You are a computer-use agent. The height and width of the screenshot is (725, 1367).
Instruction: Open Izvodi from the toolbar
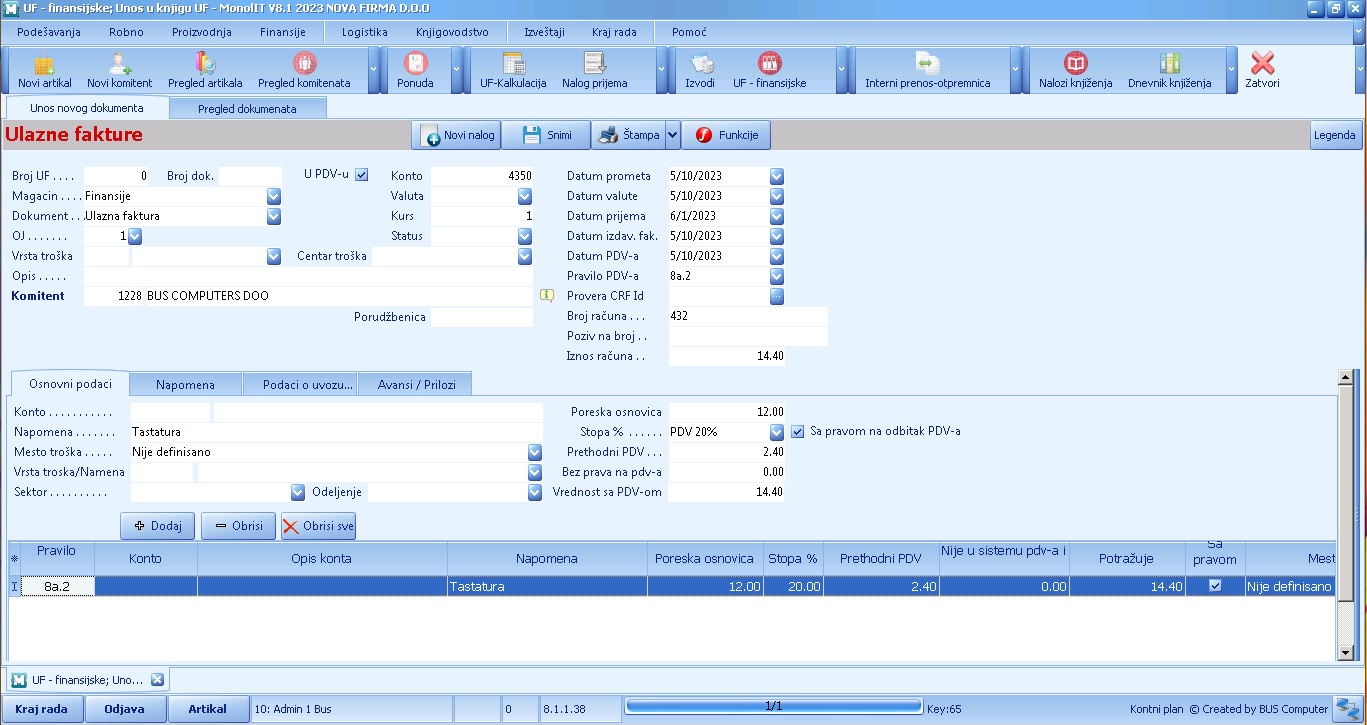pyautogui.click(x=701, y=71)
